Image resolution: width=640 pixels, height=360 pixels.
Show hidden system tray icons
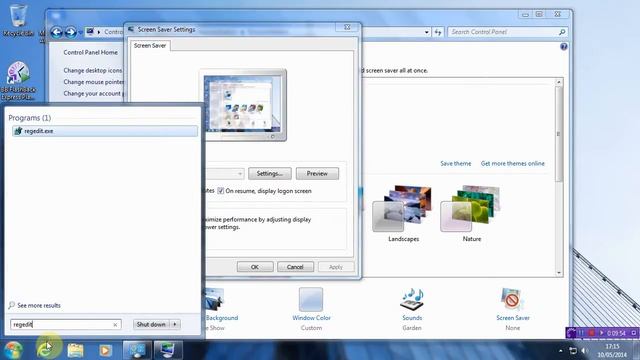coord(560,351)
